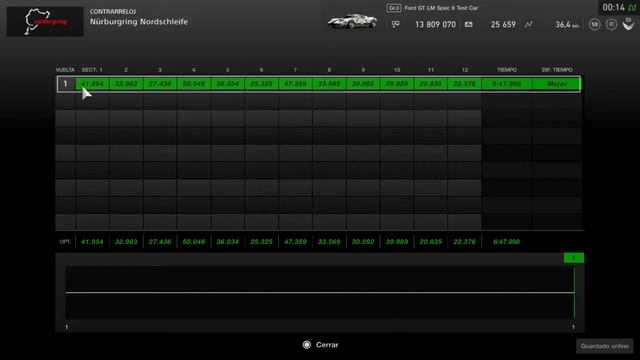Click lap 1 sector 10 time 39.989
This screenshot has height=360, width=640.
tap(397, 84)
